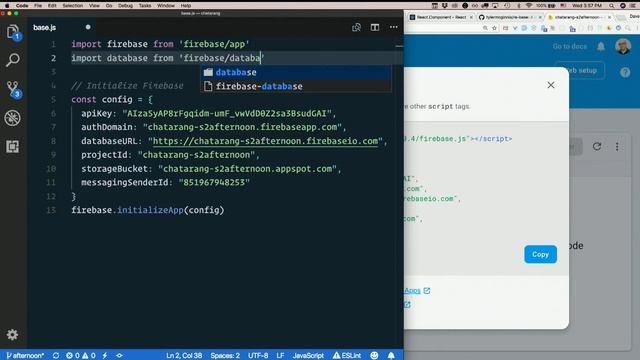Click the Web setup button
The width and height of the screenshot is (640, 360).
pos(580,71)
